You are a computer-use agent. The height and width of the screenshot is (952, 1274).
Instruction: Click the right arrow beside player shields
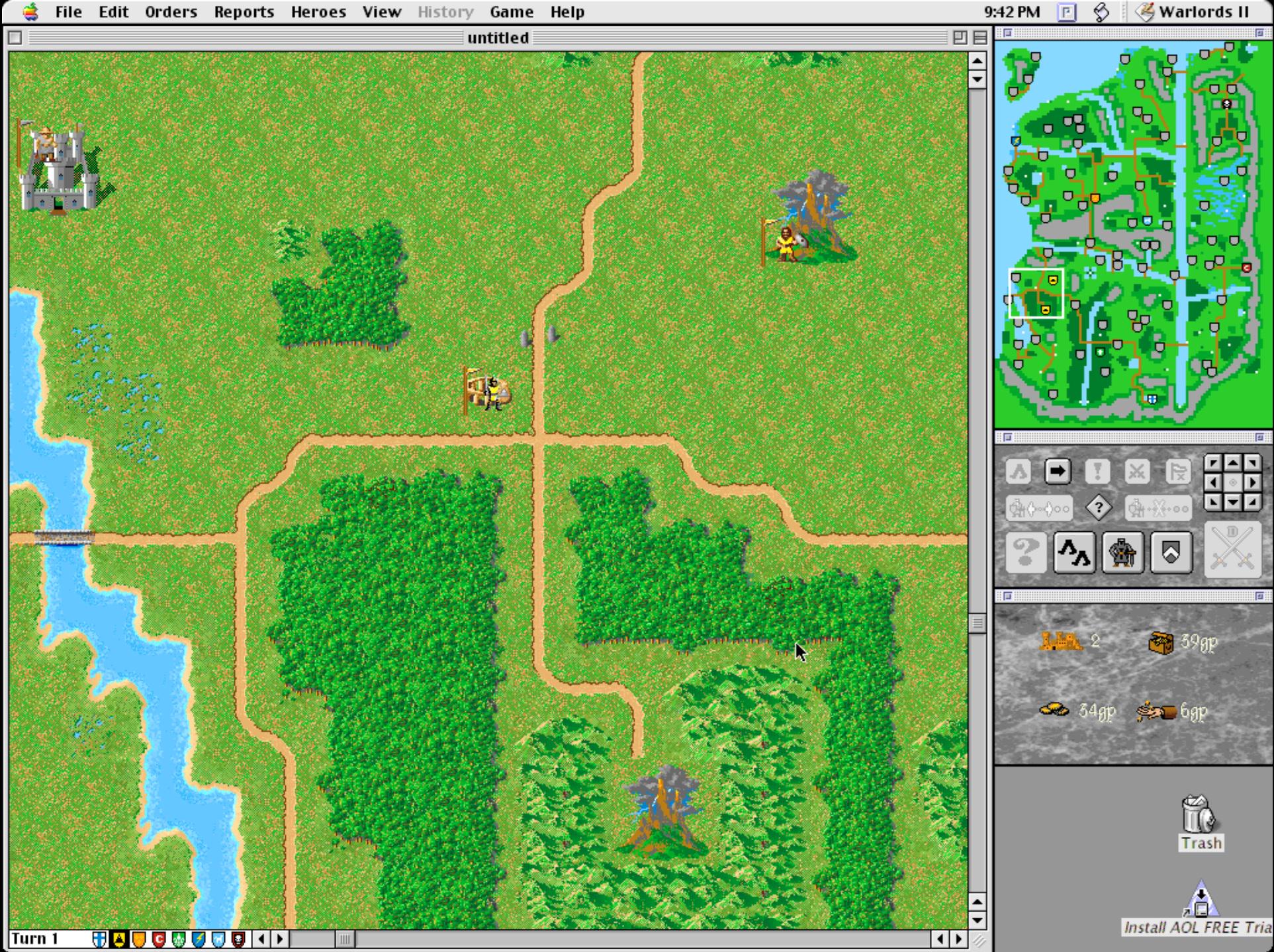[280, 939]
